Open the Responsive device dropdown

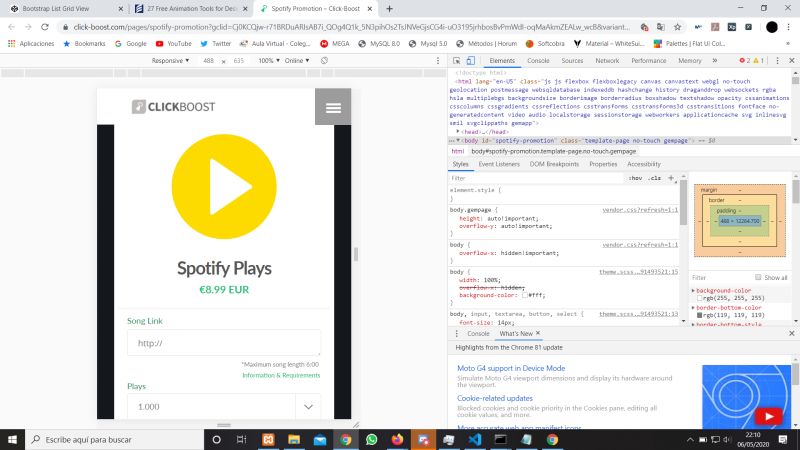tap(170, 61)
